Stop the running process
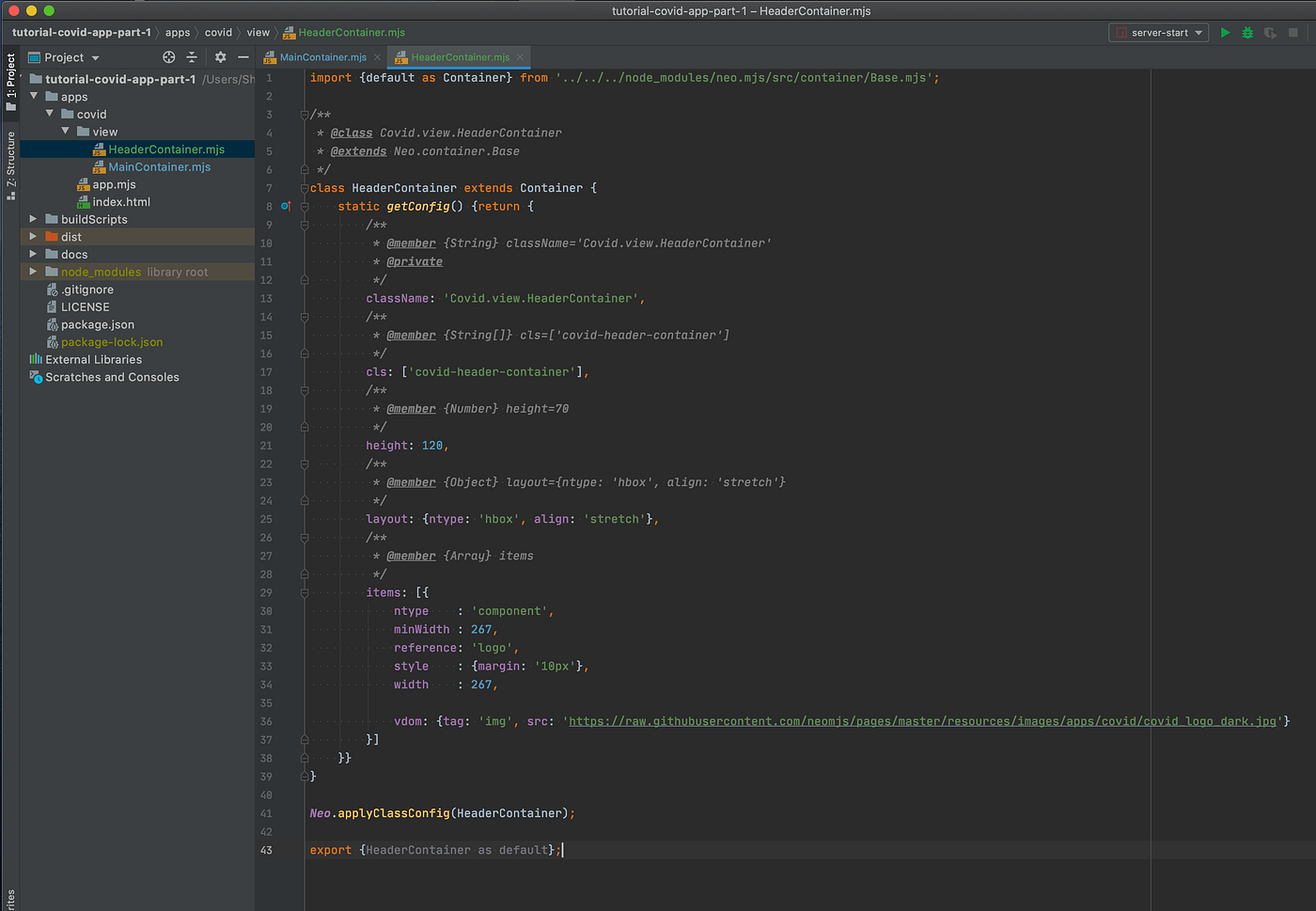Screen dimensions: 1316x911 tap(1293, 32)
